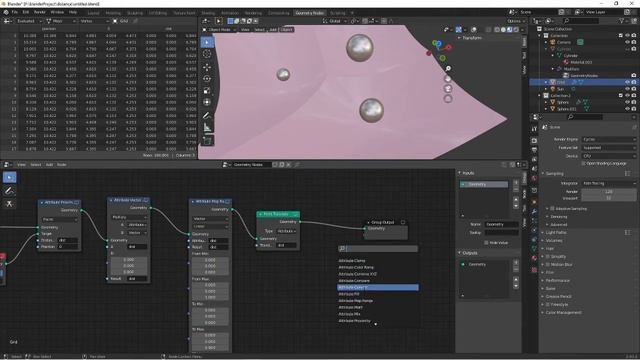Switch to the Geometry Nodes workspace tab
640x360 pixels.
[309, 13]
